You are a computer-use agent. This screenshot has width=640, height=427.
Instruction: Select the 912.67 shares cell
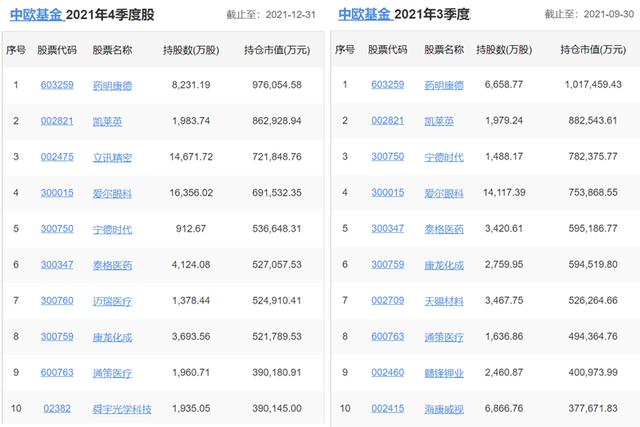pyautogui.click(x=191, y=229)
